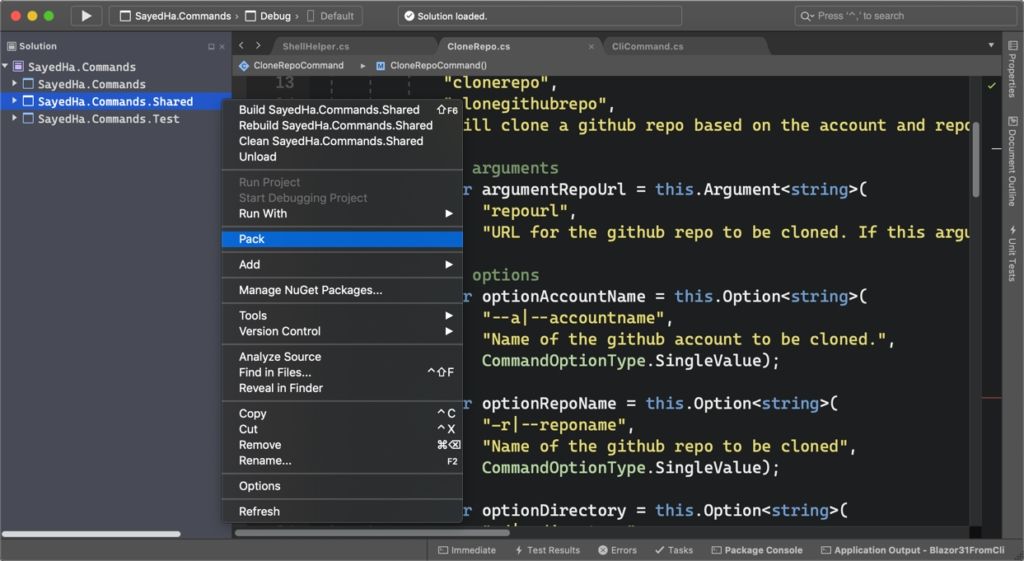Screen dimensions: 1024x561
Task: Open the Debug configuration selector
Action: [268, 16]
